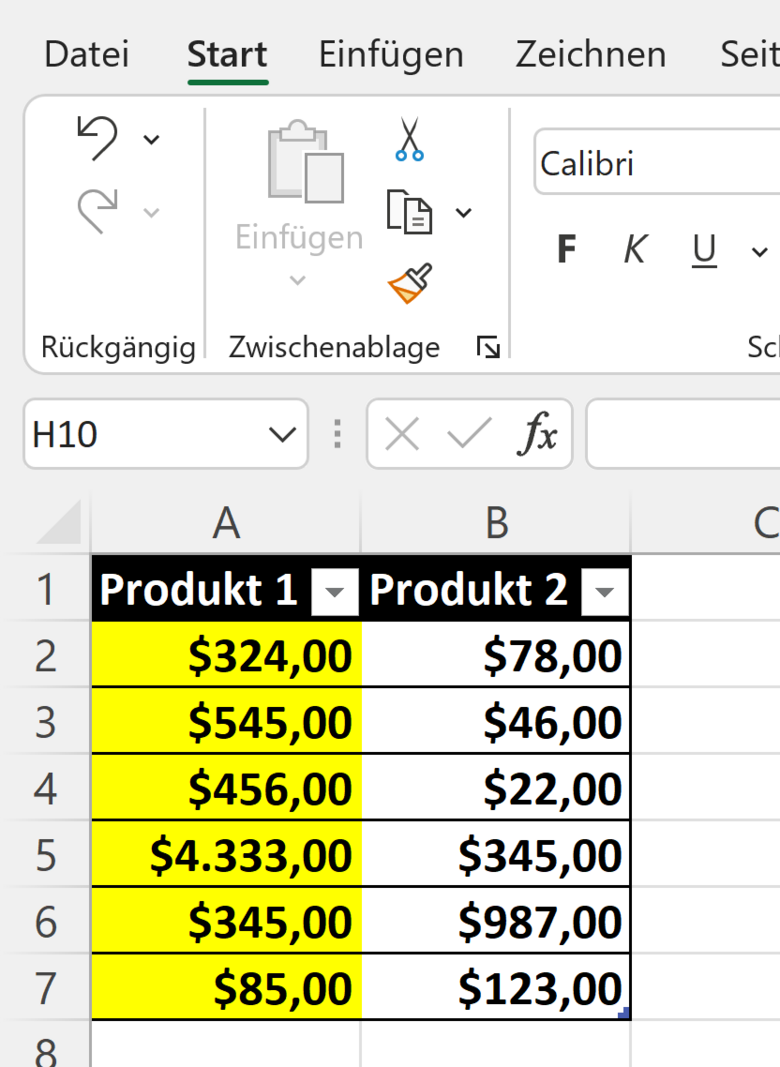The image size is (780, 1067).
Task: Switch to the Zeichnen tab
Action: (x=591, y=54)
